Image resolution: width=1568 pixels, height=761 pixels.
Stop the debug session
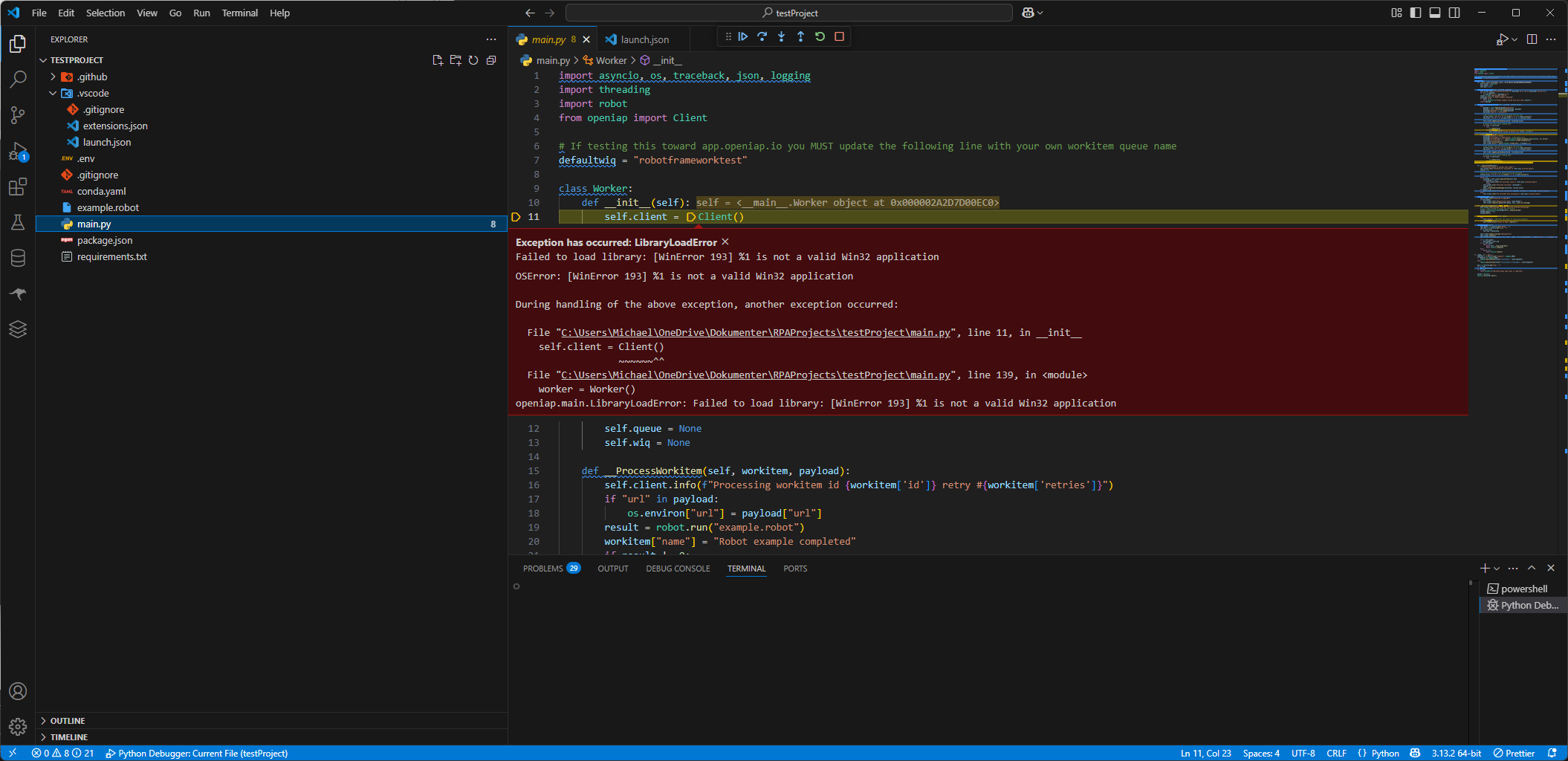pyautogui.click(x=839, y=36)
